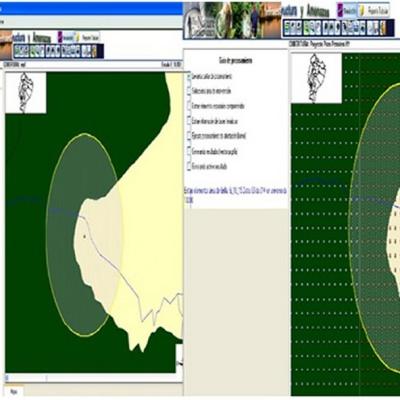The width and height of the screenshot is (400, 400).
Task: Click the horizontal scrollbar beneath the left map
Action: [x=93, y=378]
